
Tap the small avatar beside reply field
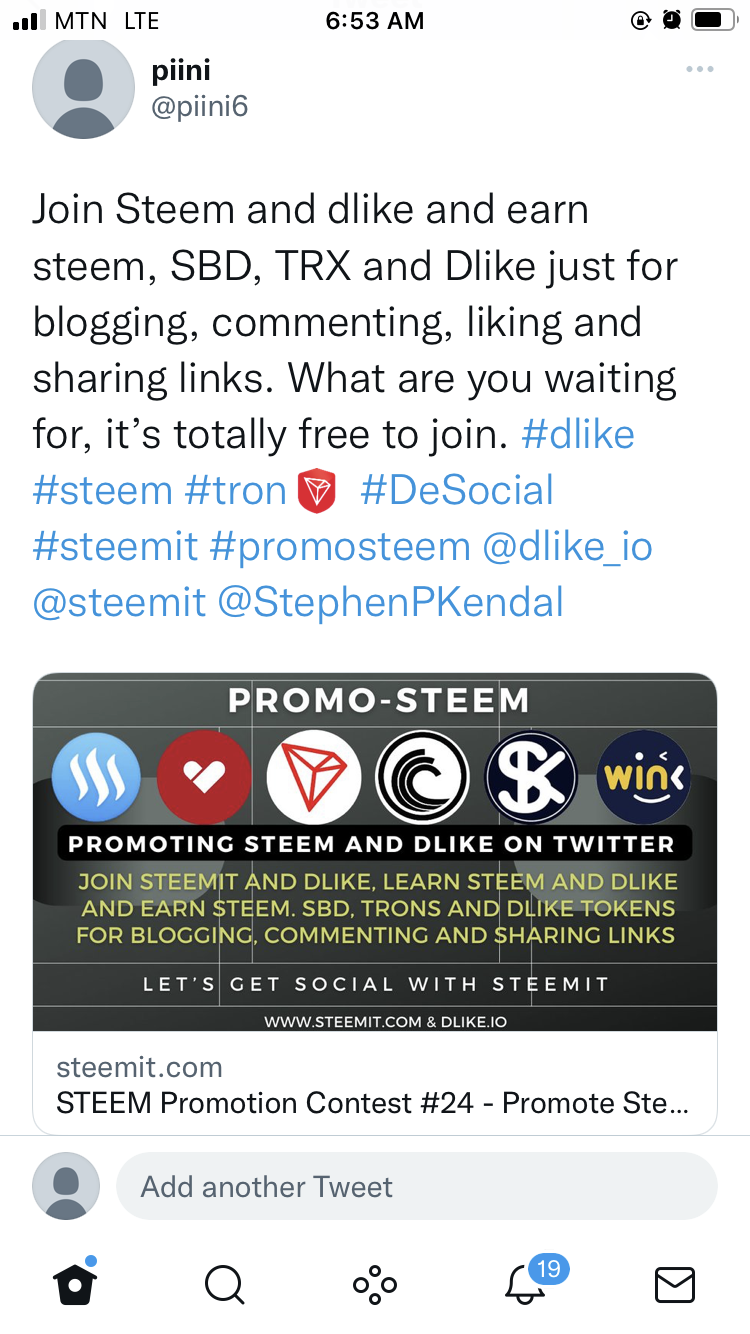pyautogui.click(x=66, y=1186)
